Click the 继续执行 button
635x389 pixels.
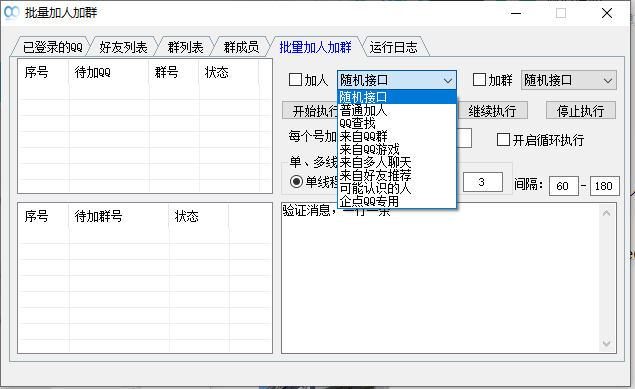coord(492,111)
